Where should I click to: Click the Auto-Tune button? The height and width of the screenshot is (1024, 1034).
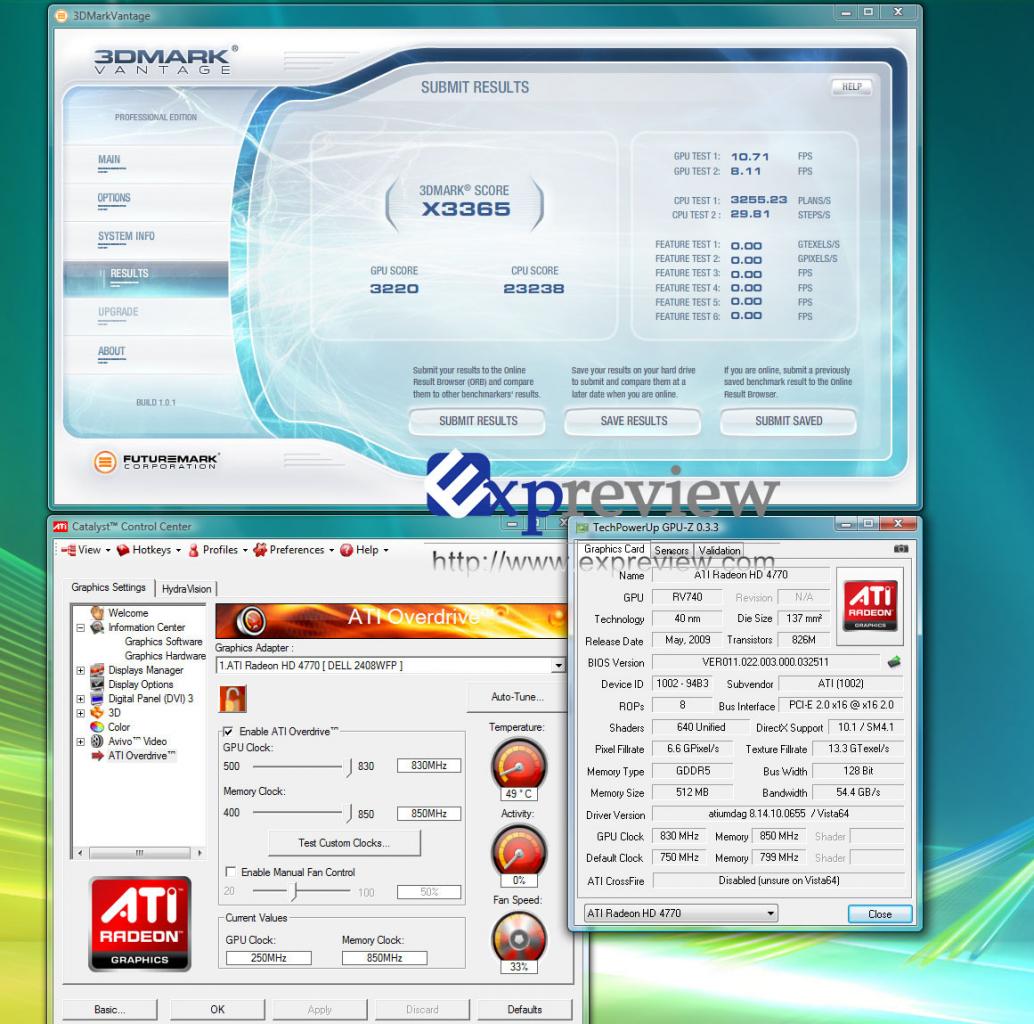pyautogui.click(x=517, y=697)
